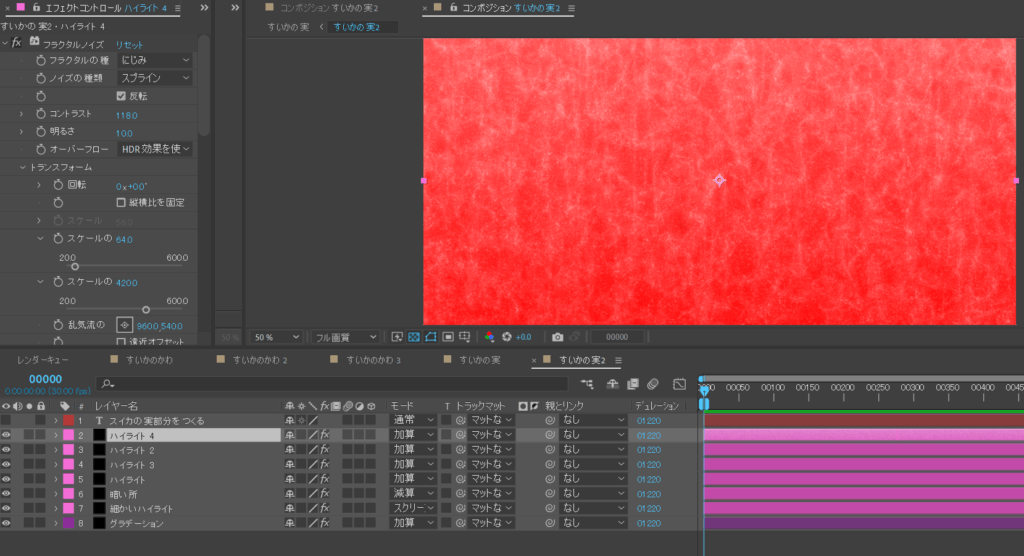Open the composition mini-flowchart icon in timeline

[586, 383]
